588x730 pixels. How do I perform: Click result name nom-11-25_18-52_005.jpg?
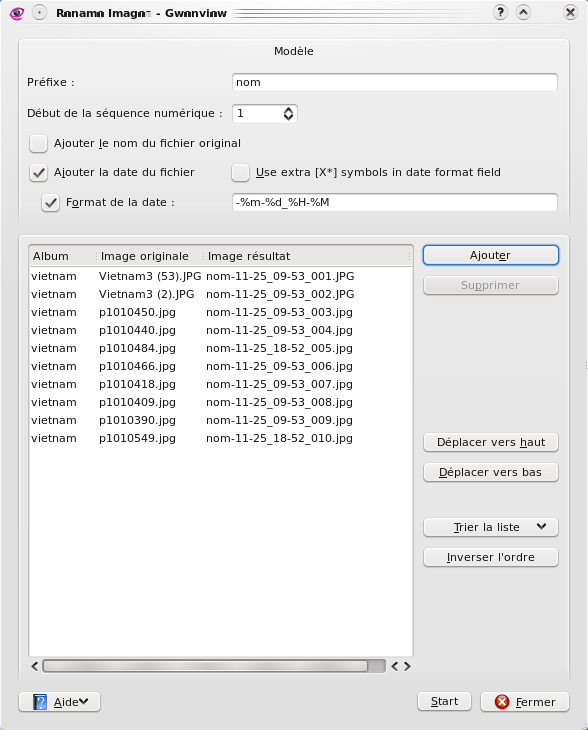click(x=279, y=349)
